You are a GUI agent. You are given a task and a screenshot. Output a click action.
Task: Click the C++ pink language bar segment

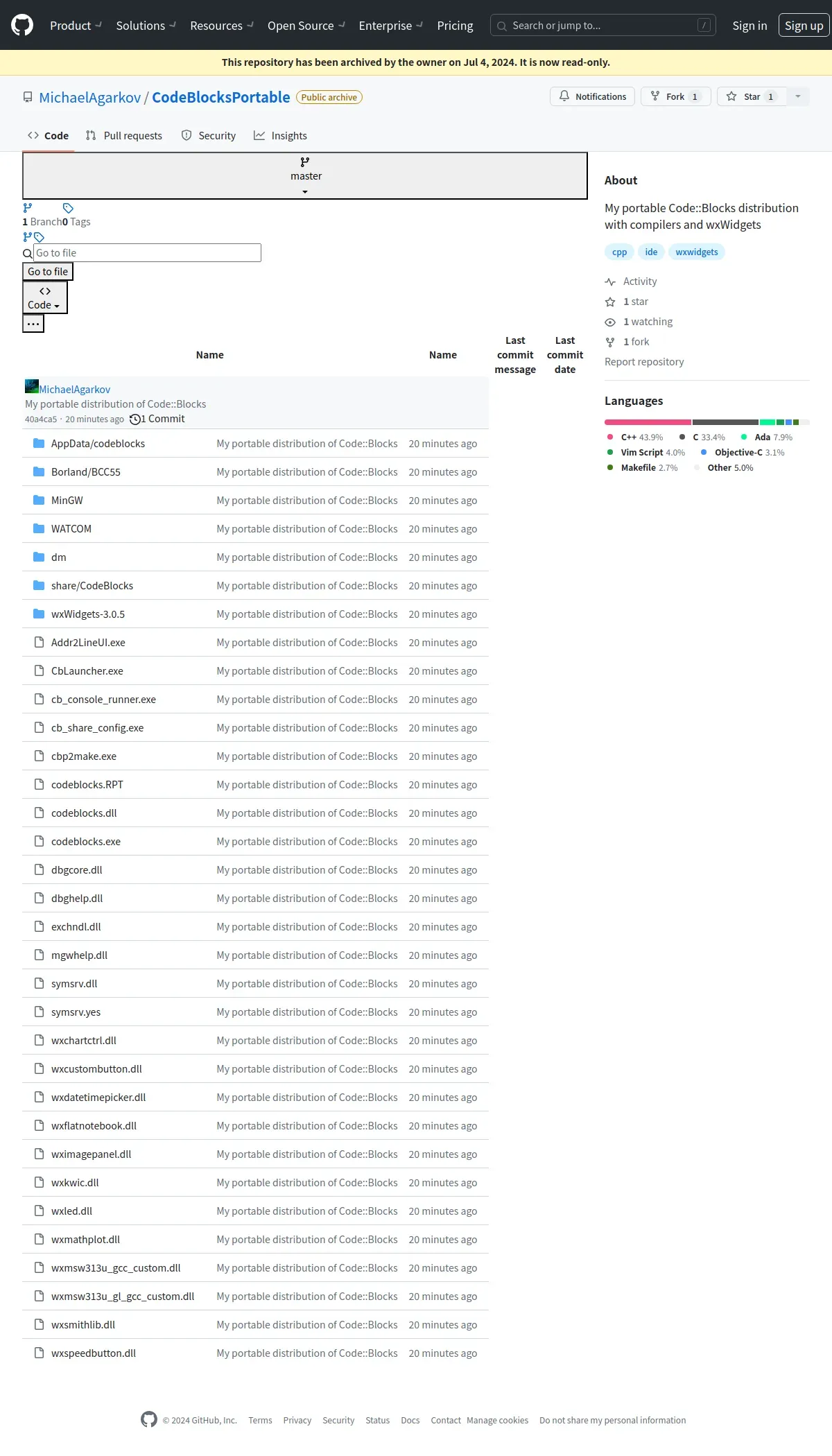(x=648, y=422)
